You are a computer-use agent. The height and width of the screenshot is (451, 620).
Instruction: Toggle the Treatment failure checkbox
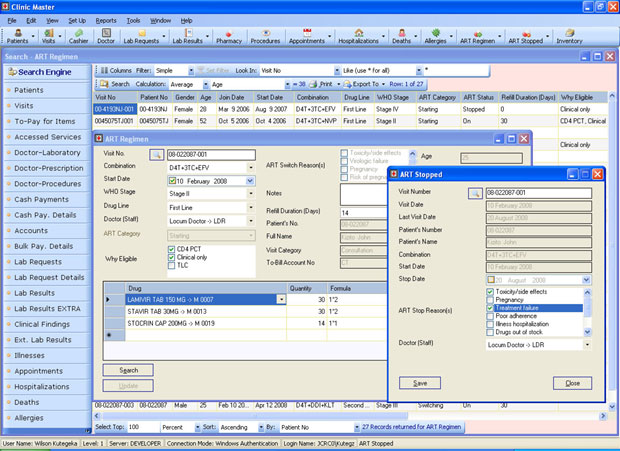click(x=490, y=308)
